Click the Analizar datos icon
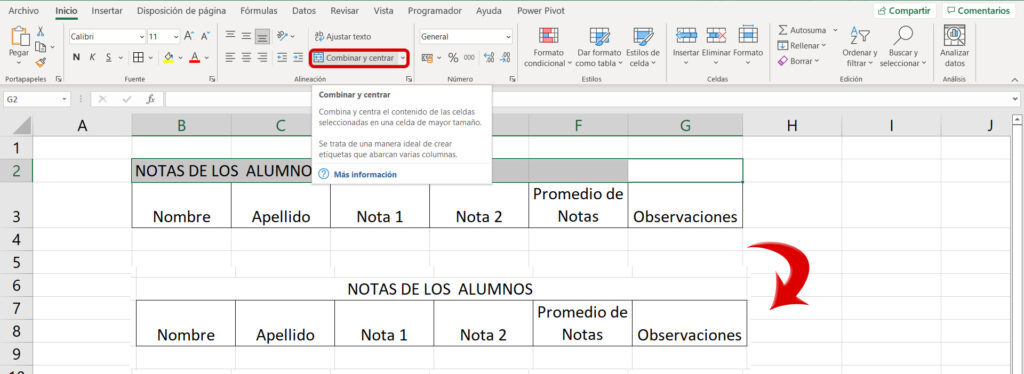 tap(954, 35)
